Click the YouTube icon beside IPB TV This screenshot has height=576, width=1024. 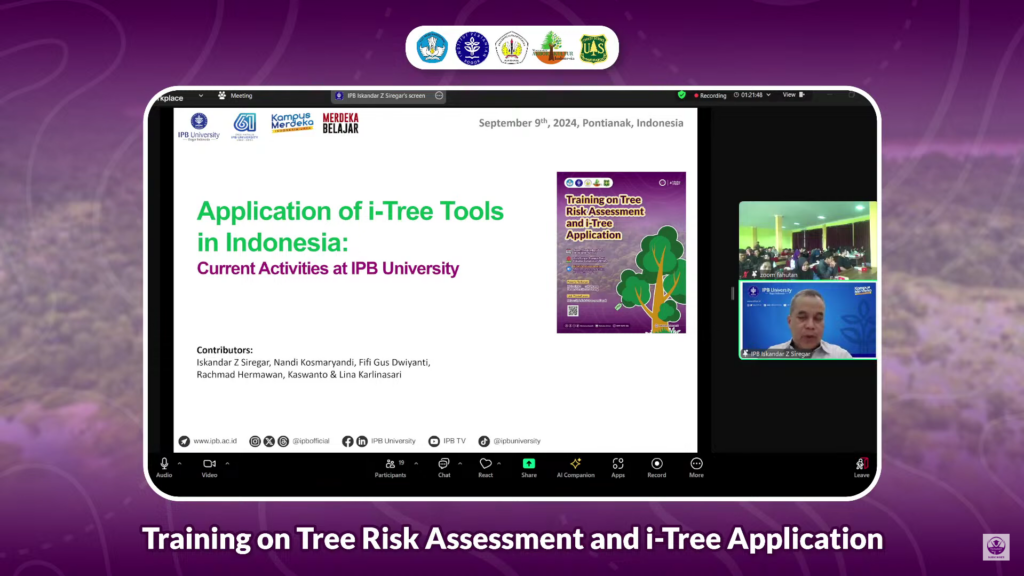click(434, 441)
